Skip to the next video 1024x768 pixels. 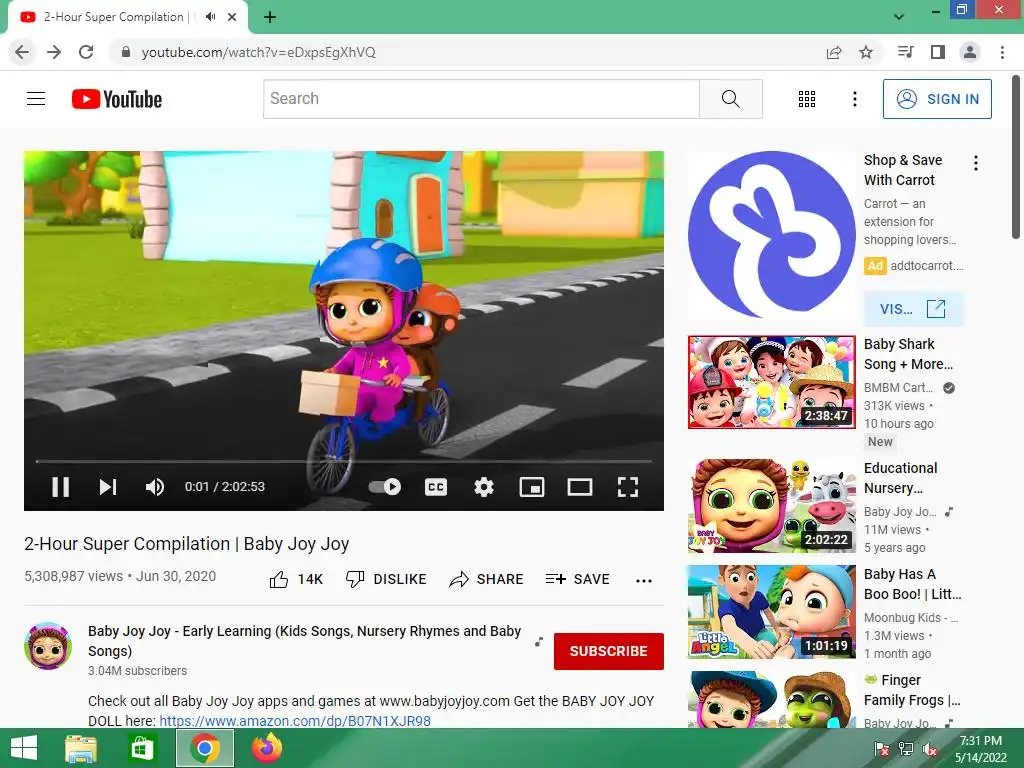108,487
